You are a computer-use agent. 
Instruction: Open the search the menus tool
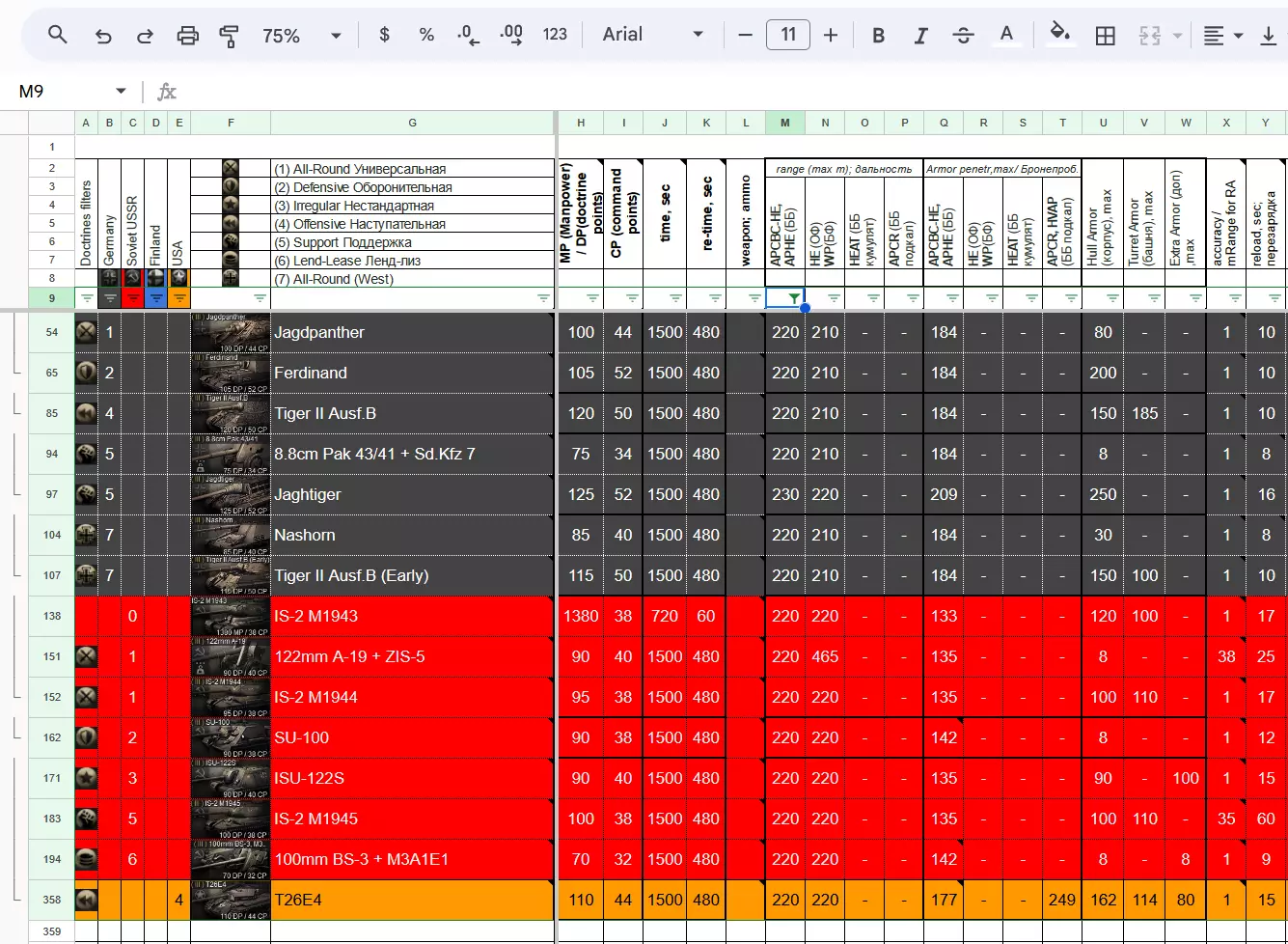[x=58, y=36]
